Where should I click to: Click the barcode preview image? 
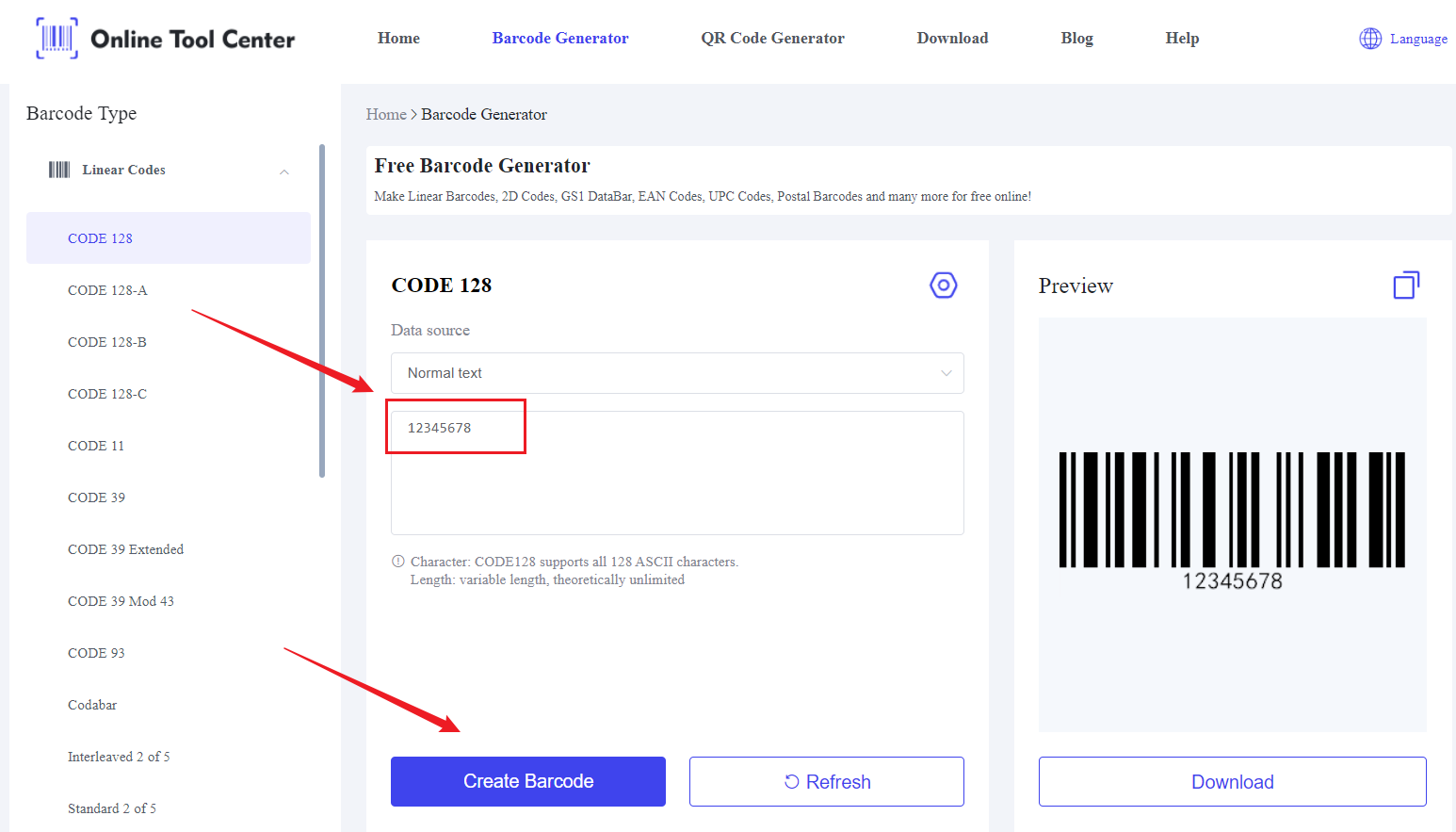[x=1232, y=521]
